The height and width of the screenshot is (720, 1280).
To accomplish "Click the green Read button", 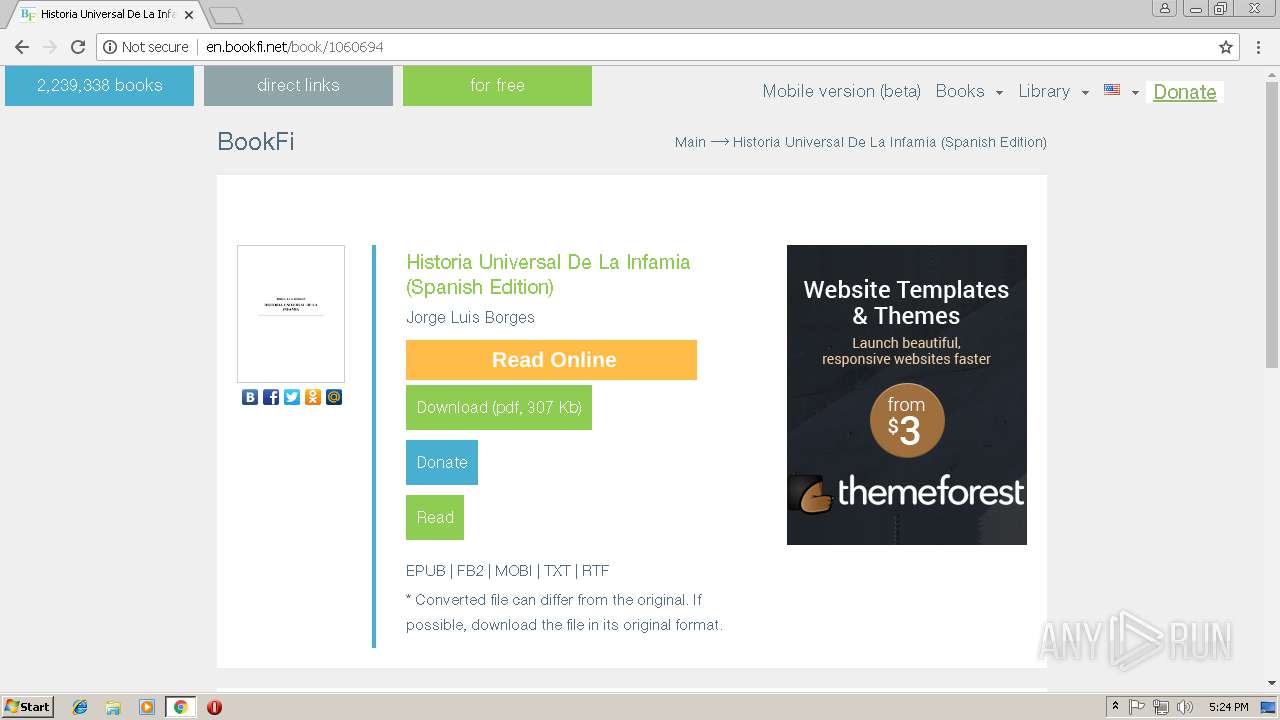I will (x=435, y=517).
